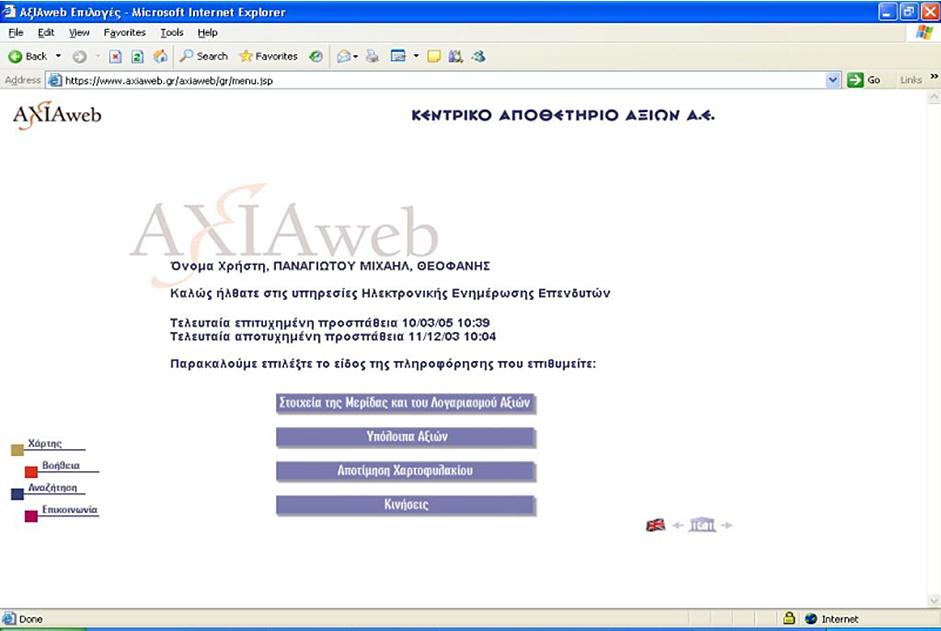This screenshot has width=941, height=631.
Task: Open the Υπόλοιπα Αξιών button
Action: [x=405, y=437]
